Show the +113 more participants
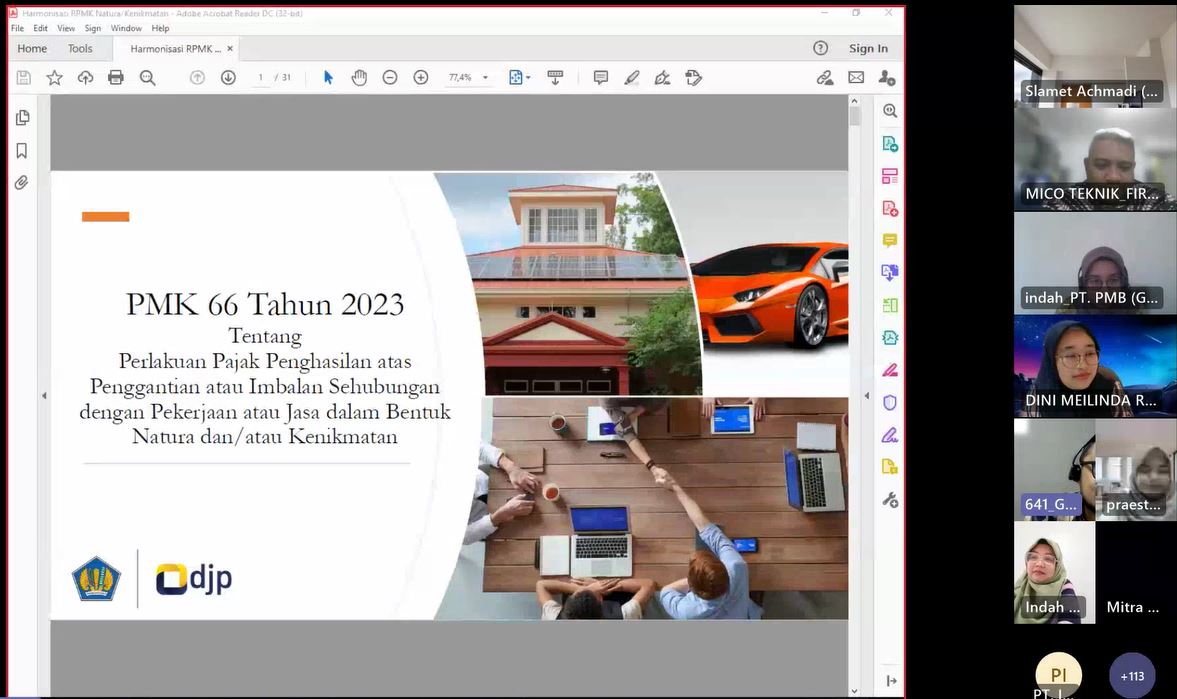The image size is (1177, 699). tap(1132, 676)
